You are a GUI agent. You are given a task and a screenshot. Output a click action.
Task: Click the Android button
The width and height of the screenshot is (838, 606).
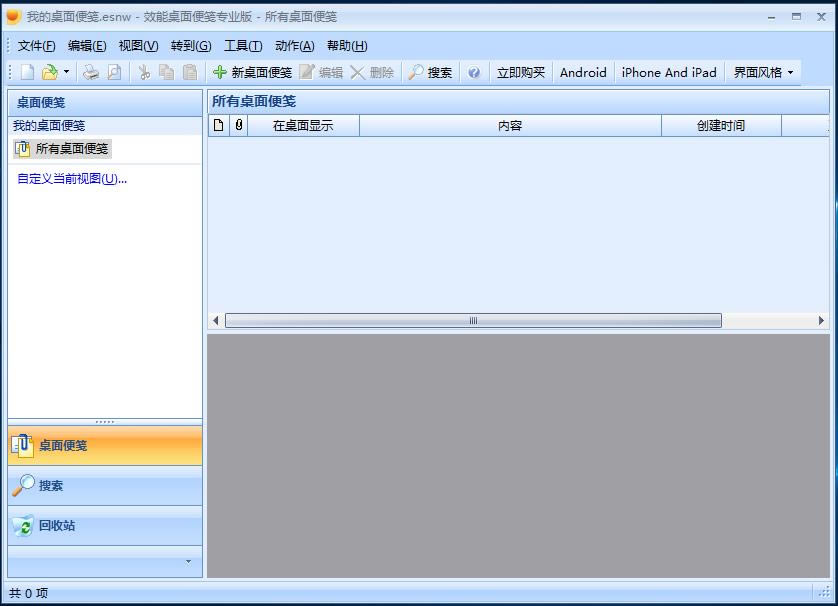583,72
